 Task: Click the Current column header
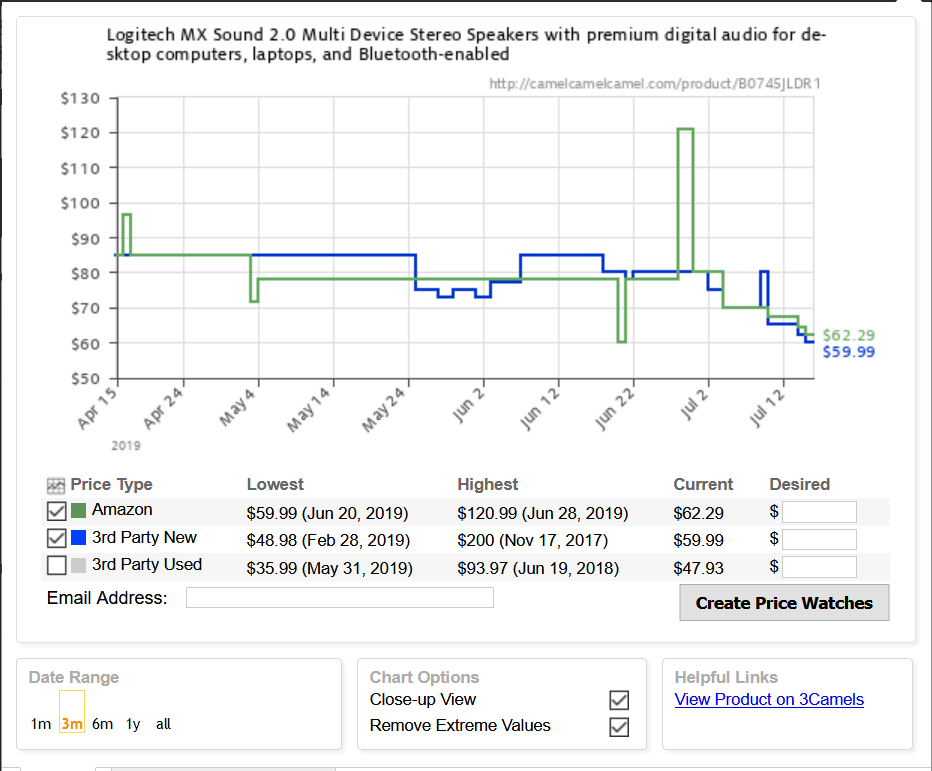click(703, 484)
